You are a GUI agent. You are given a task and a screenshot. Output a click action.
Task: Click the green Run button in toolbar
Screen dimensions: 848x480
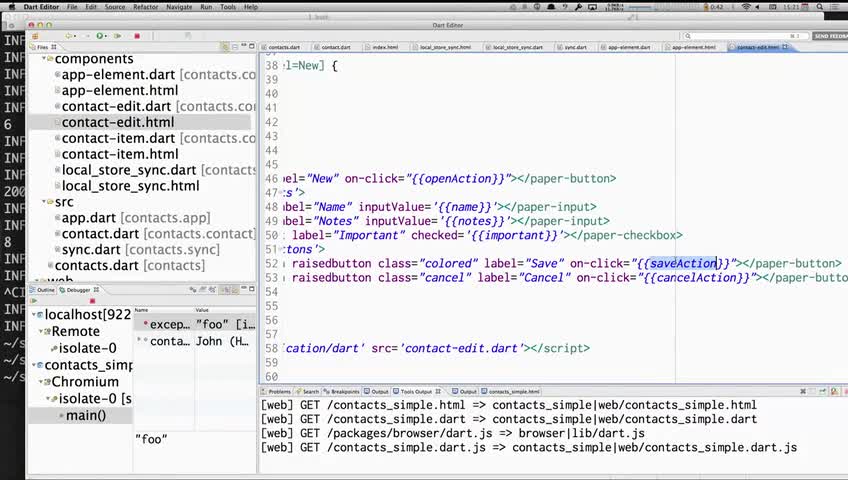[99, 36]
